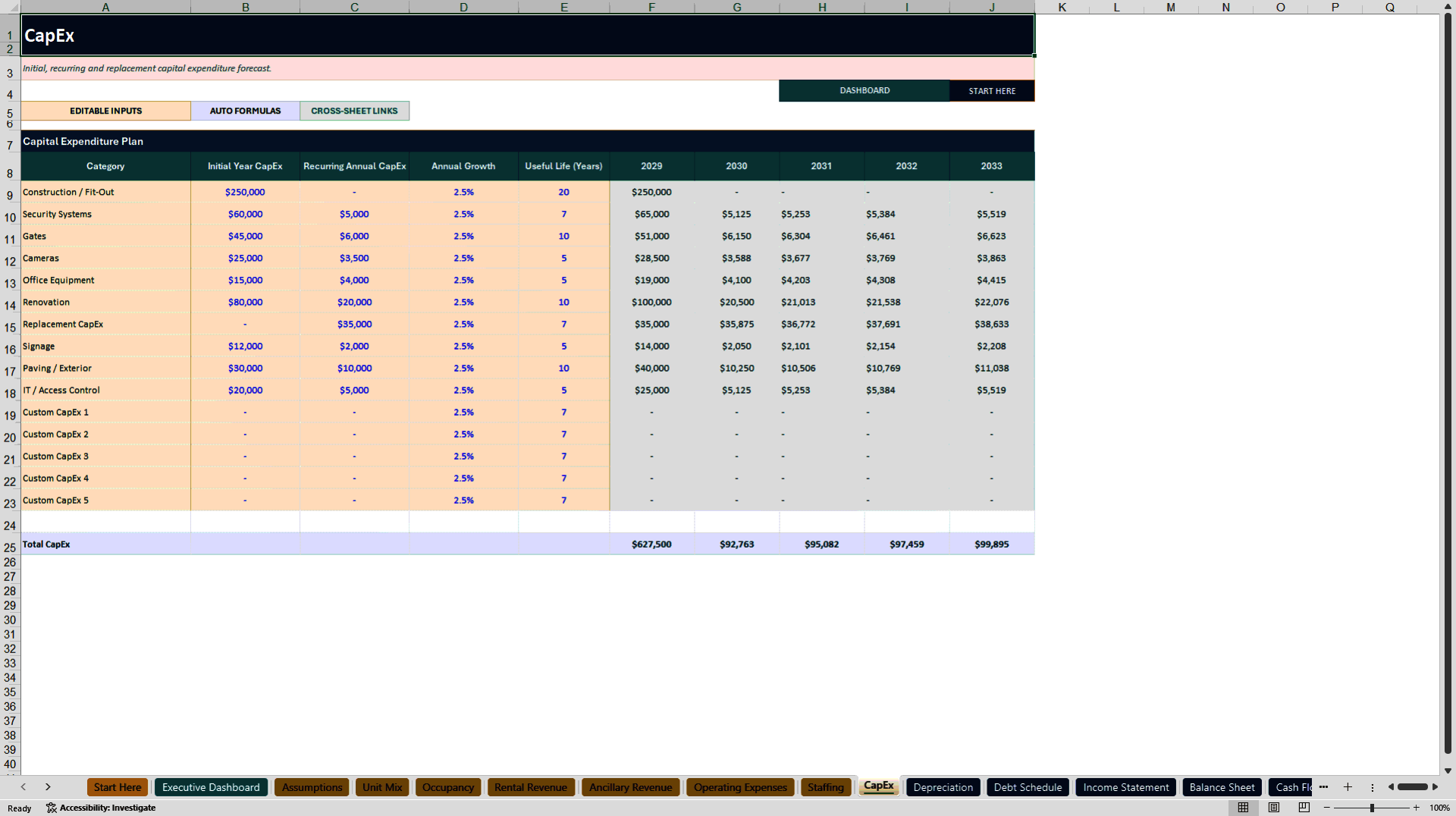Image resolution: width=1456 pixels, height=816 pixels.
Task: Select Office Equipment 2031 value $4,203
Action: point(821,280)
